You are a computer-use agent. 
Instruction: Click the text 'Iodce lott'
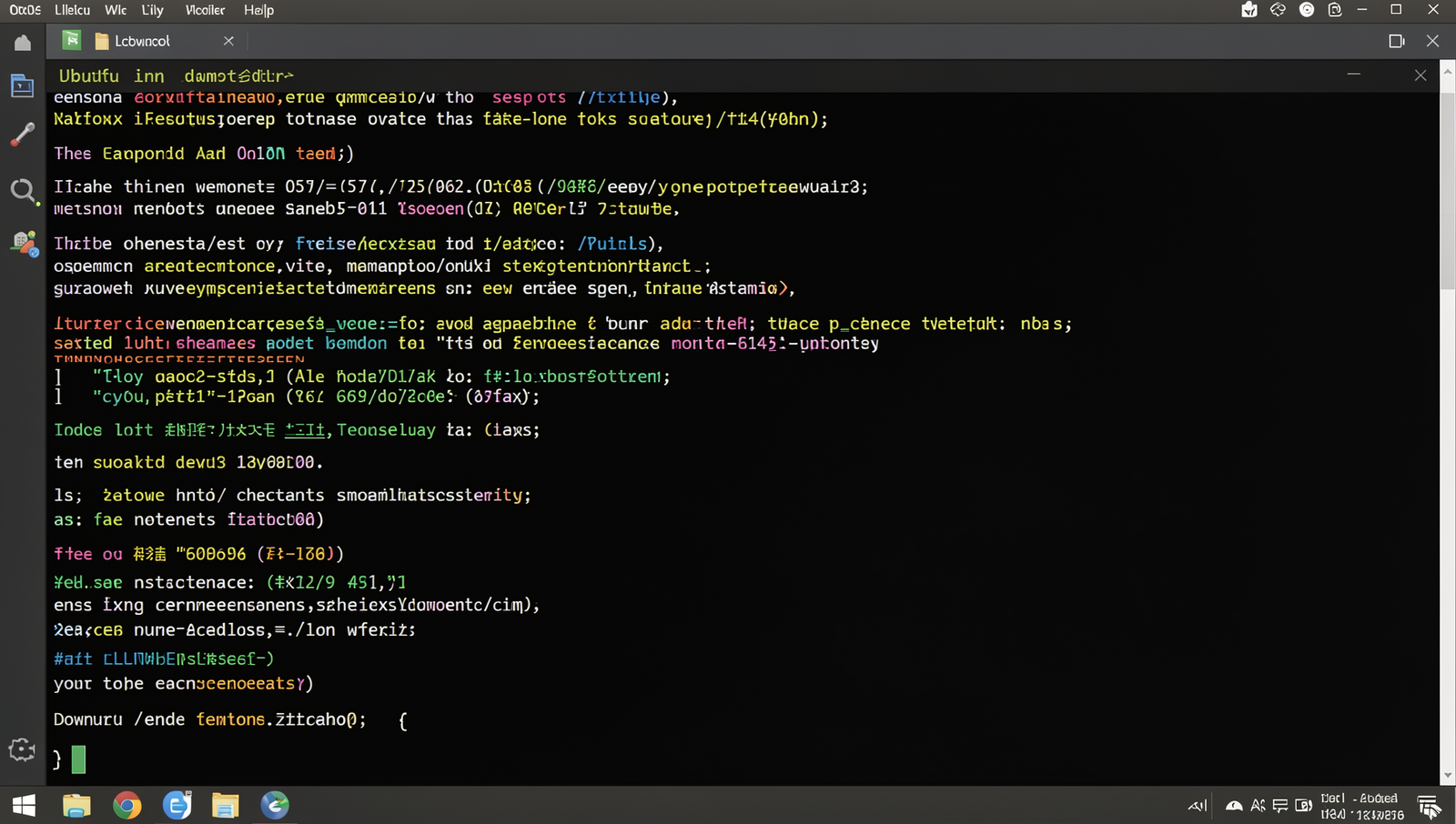[x=103, y=429]
